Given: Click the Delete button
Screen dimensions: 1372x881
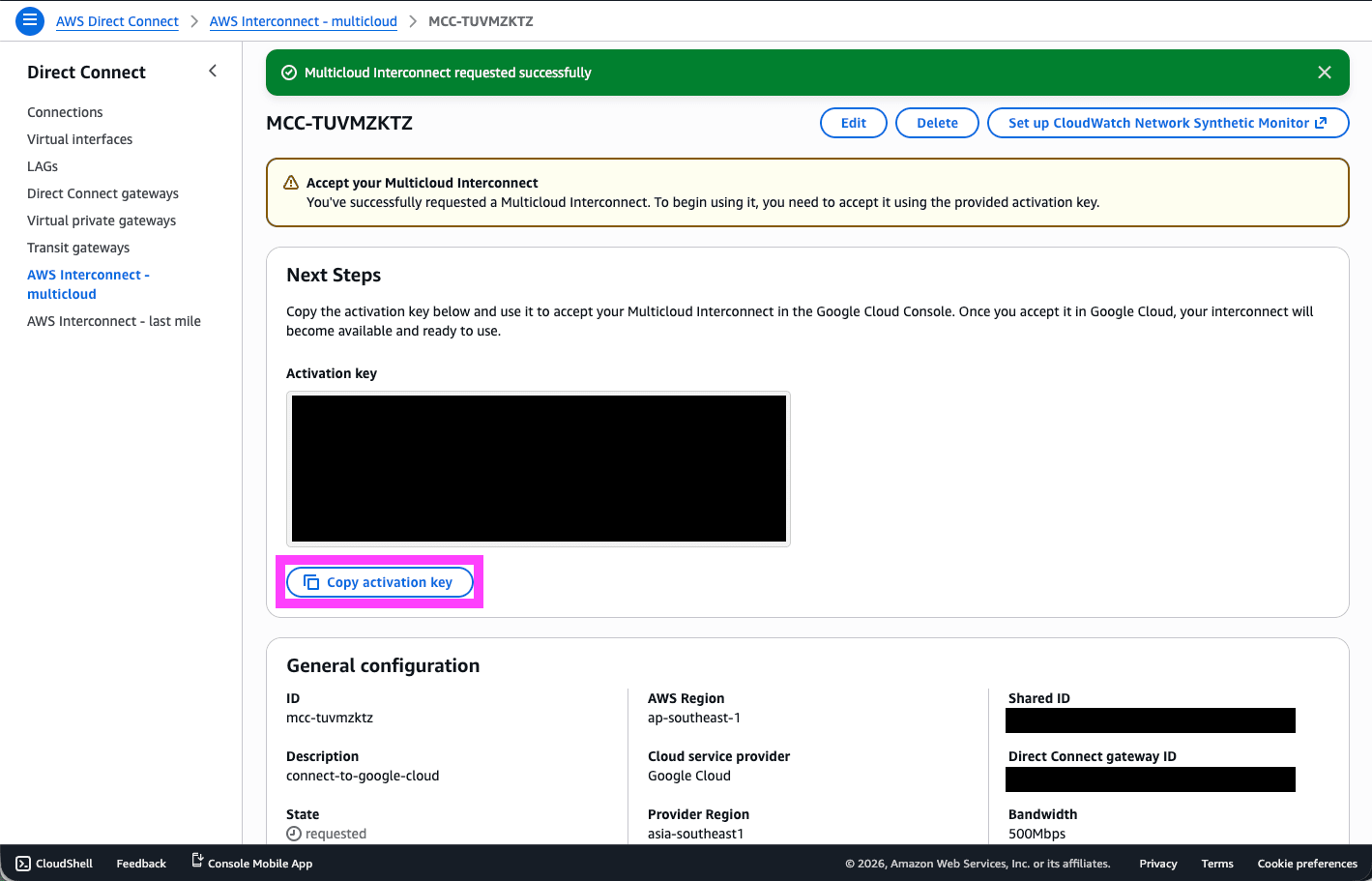Looking at the screenshot, I should pos(937,123).
